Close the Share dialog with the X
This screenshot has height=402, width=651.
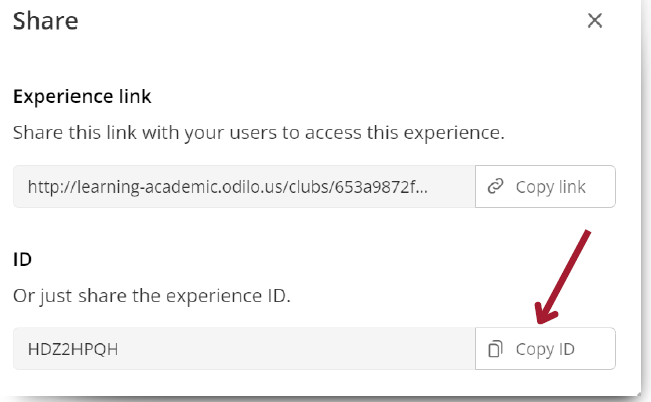pyautogui.click(x=595, y=20)
